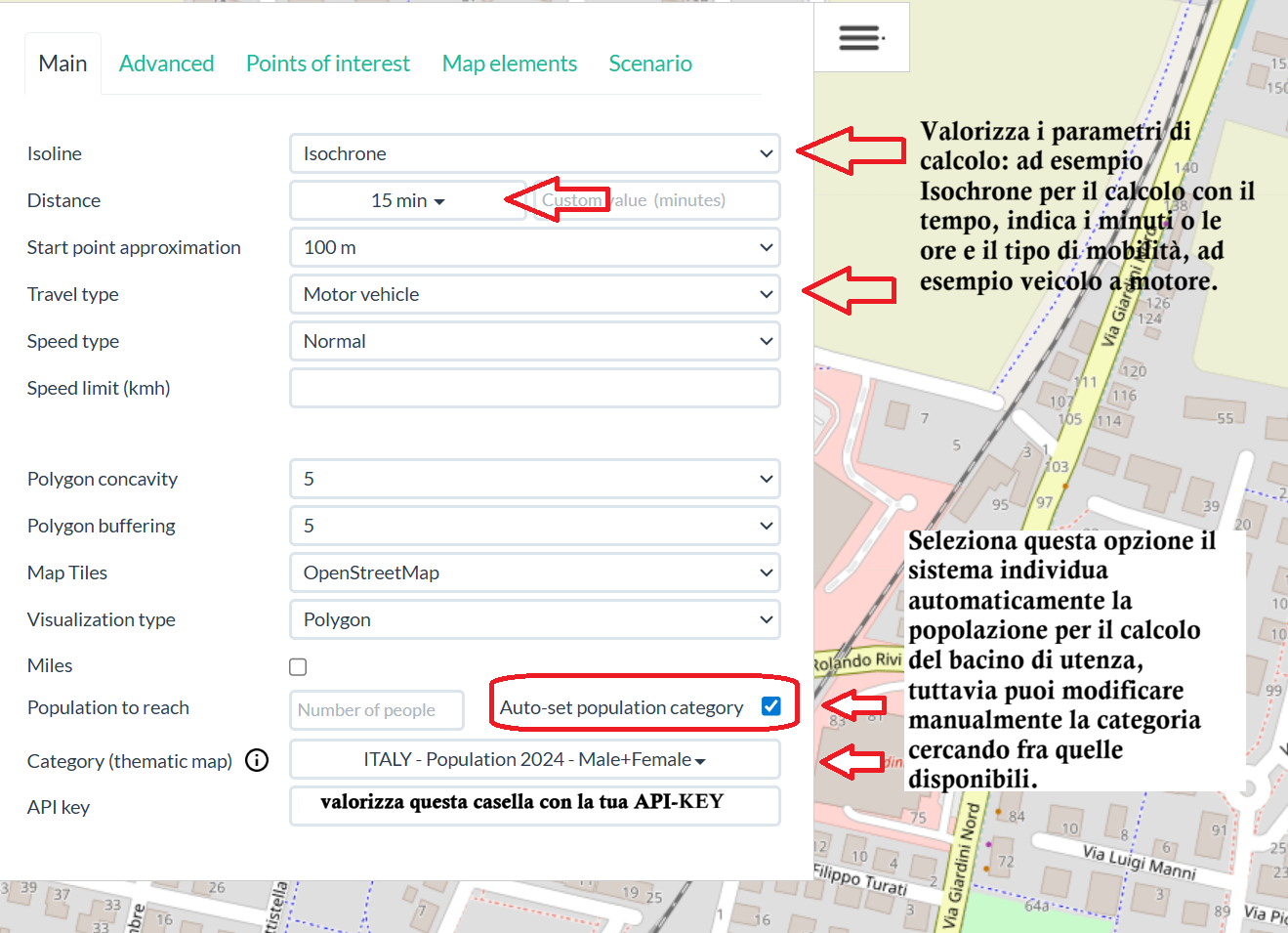Screen dimensions: 1288x933
Task: Enable the Miles checkbox
Action: 298,667
